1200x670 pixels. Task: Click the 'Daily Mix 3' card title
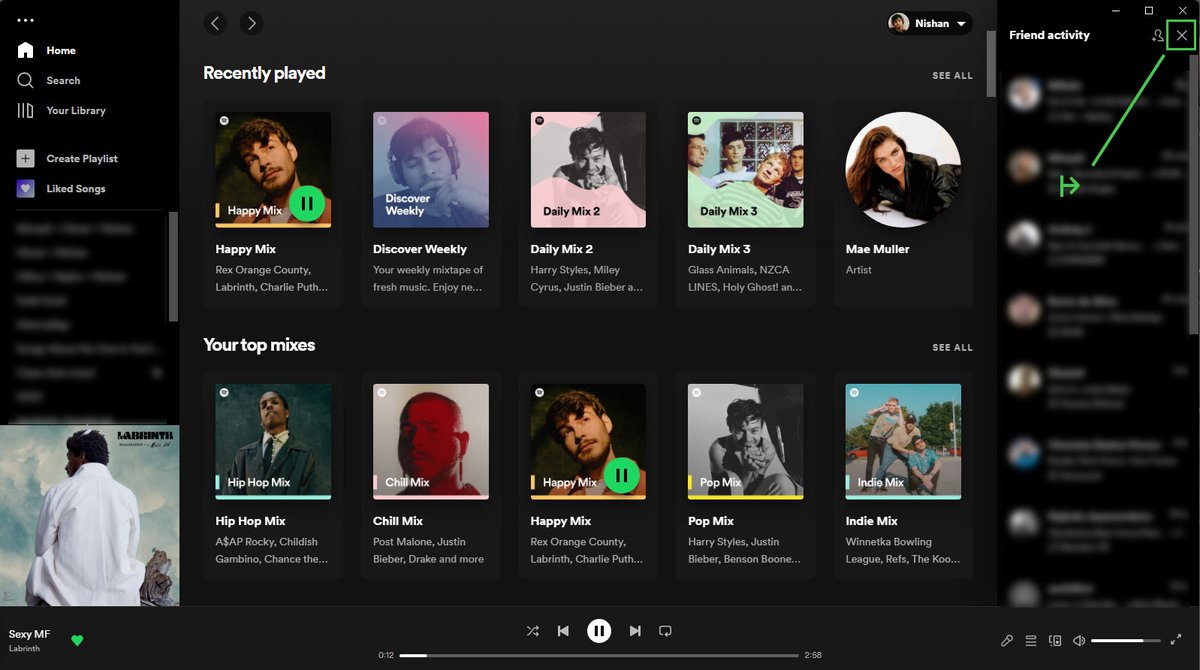[719, 249]
